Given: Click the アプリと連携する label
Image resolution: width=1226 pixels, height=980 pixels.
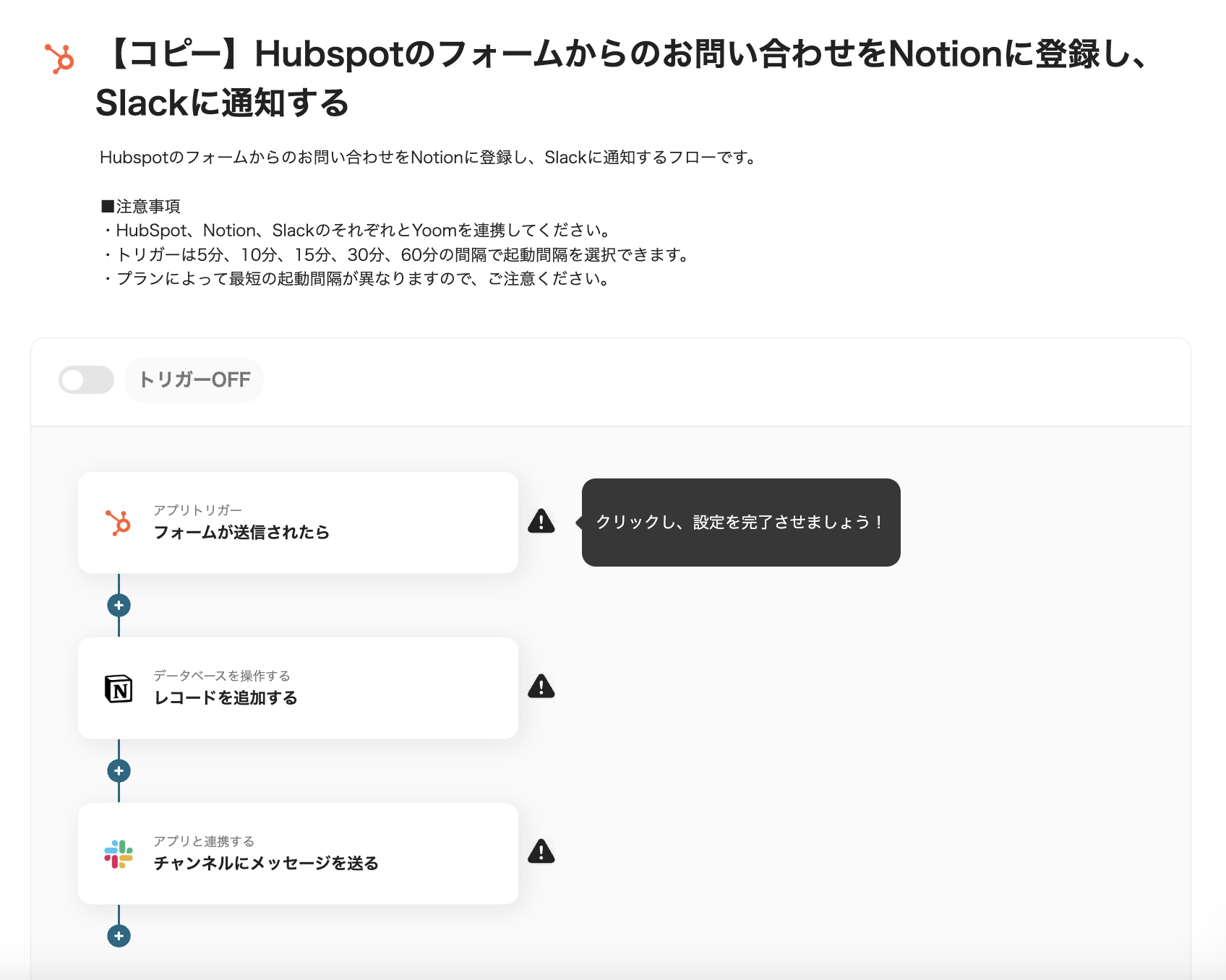Looking at the screenshot, I should tap(204, 841).
